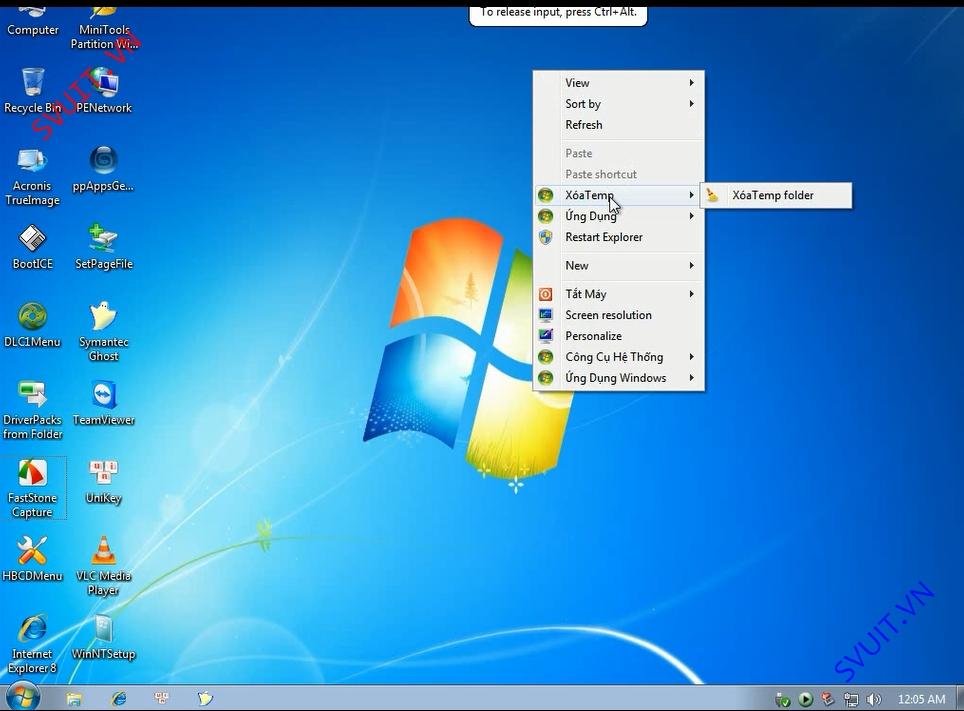
Task: Select the TeamViewer desktop icon
Action: 103,403
